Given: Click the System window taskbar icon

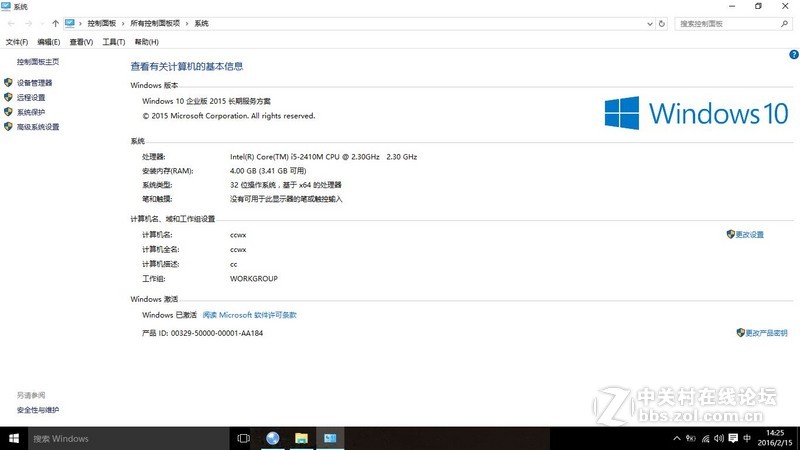Looking at the screenshot, I should click(330, 438).
